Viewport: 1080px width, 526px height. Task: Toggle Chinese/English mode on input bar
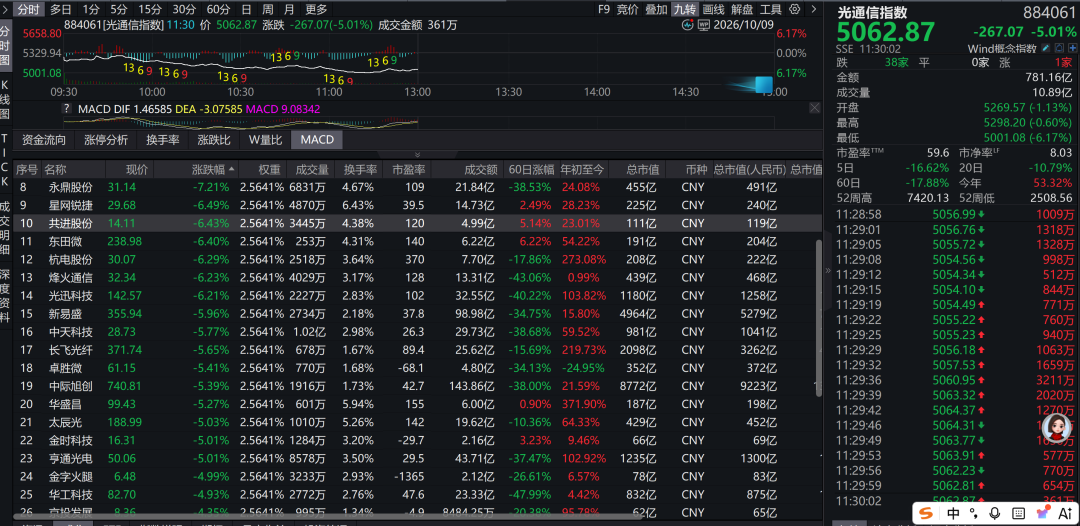click(x=953, y=513)
